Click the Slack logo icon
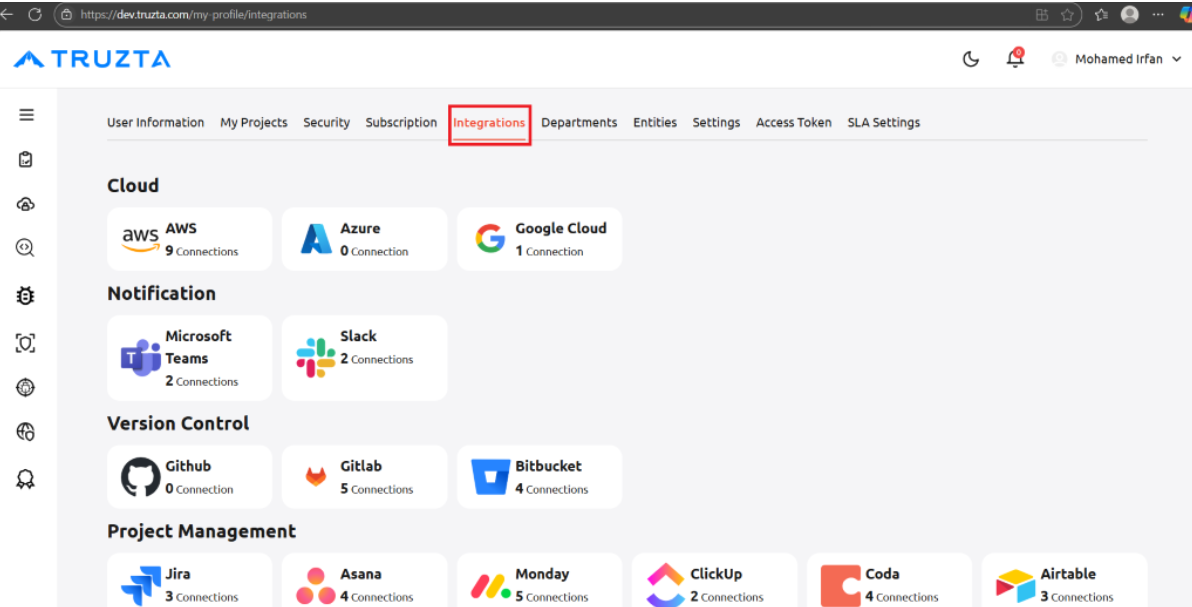Image resolution: width=1192 pixels, height=607 pixels. [x=315, y=358]
